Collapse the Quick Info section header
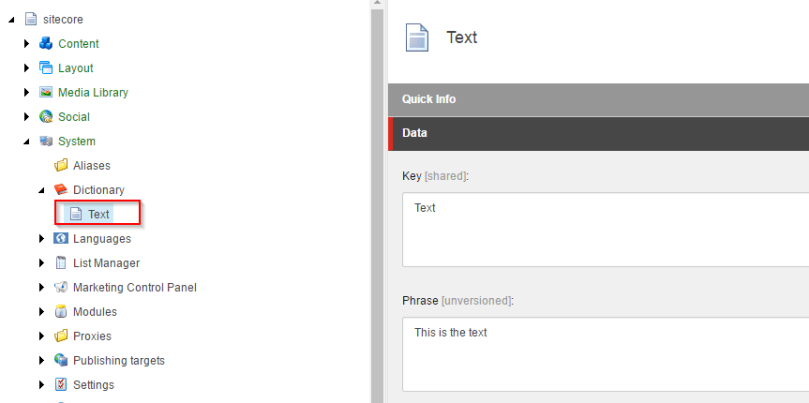Image resolution: width=809 pixels, height=403 pixels. tap(598, 99)
